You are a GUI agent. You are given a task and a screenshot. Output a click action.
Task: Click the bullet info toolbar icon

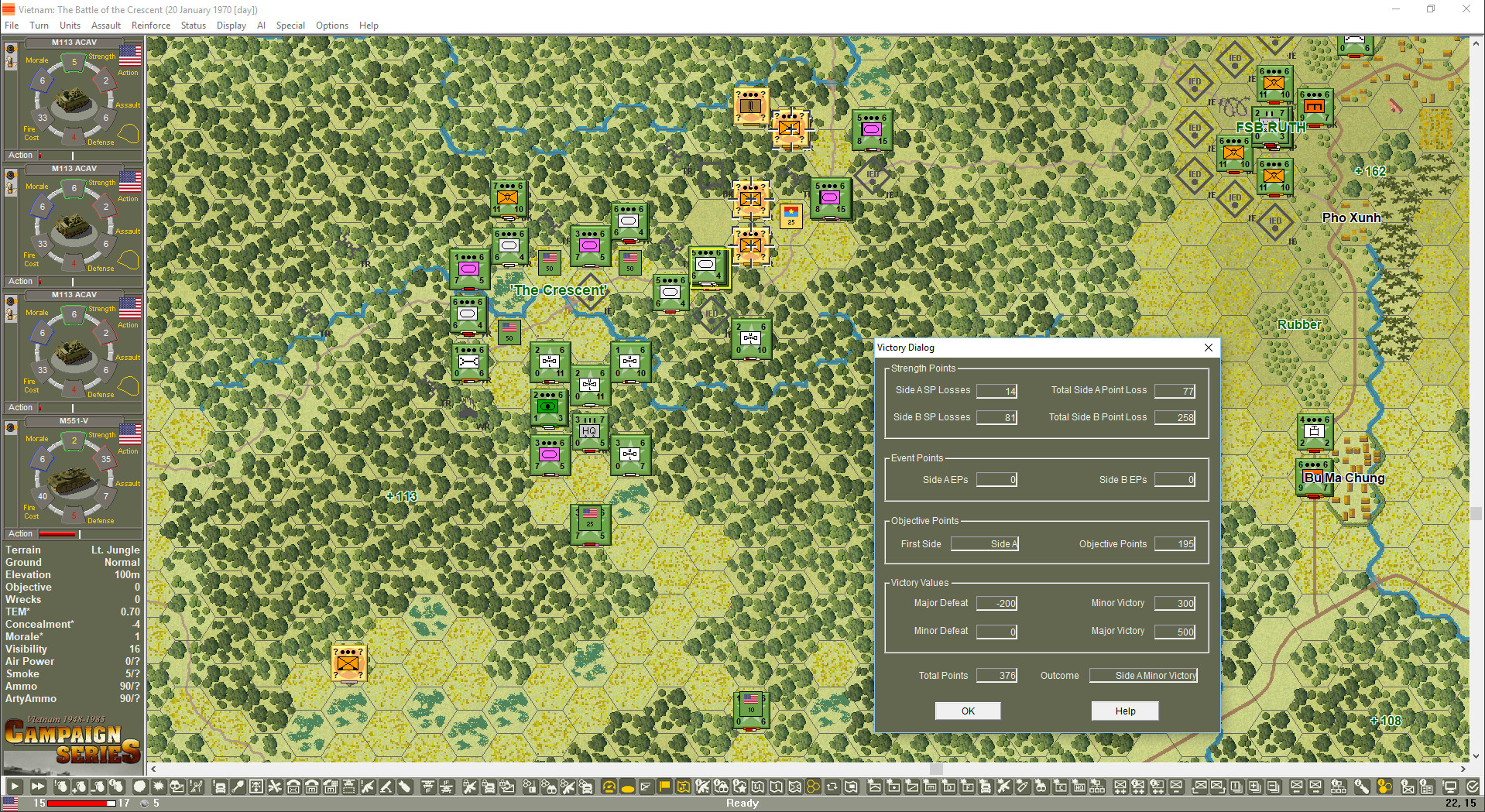click(1361, 786)
